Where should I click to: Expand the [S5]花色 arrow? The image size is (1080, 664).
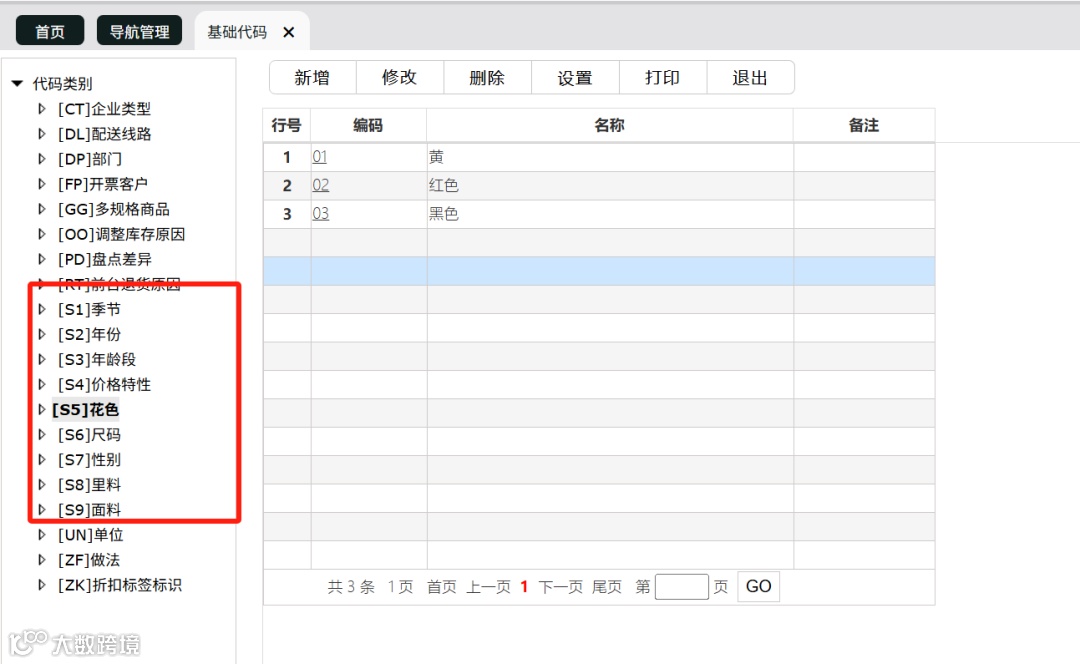click(x=41, y=409)
